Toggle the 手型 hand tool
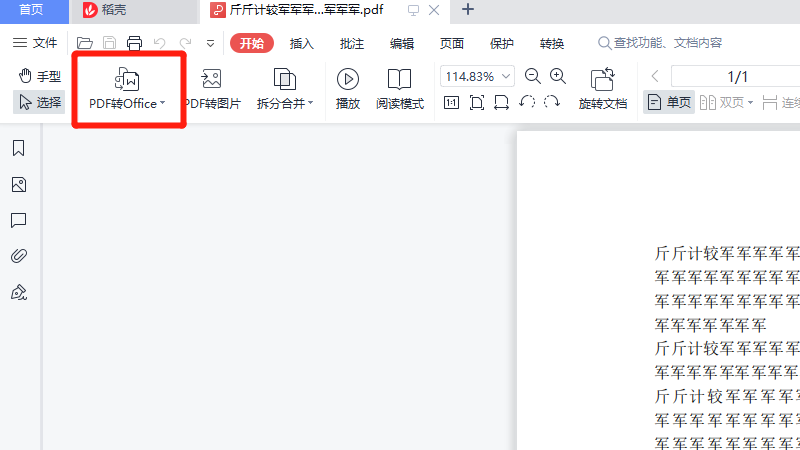 pos(40,76)
